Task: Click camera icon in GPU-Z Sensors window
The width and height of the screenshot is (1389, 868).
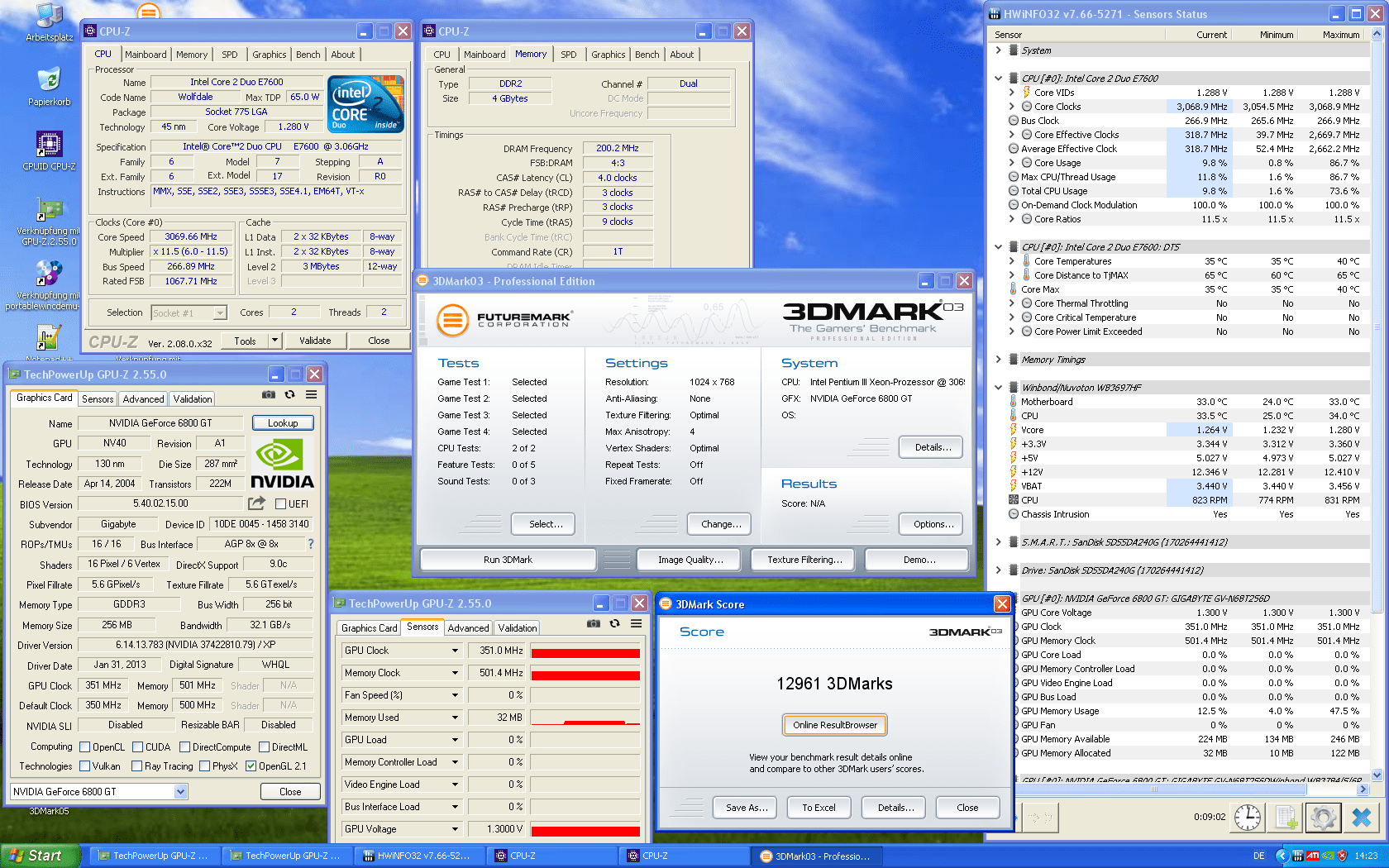Action: 594,624
